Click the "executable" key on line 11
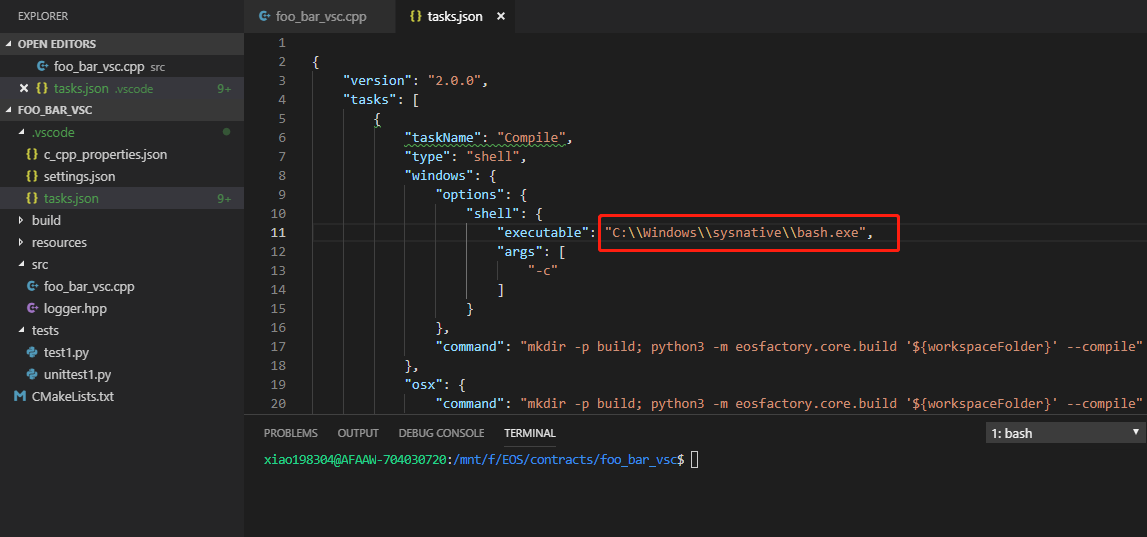The image size is (1147, 537). [544, 233]
